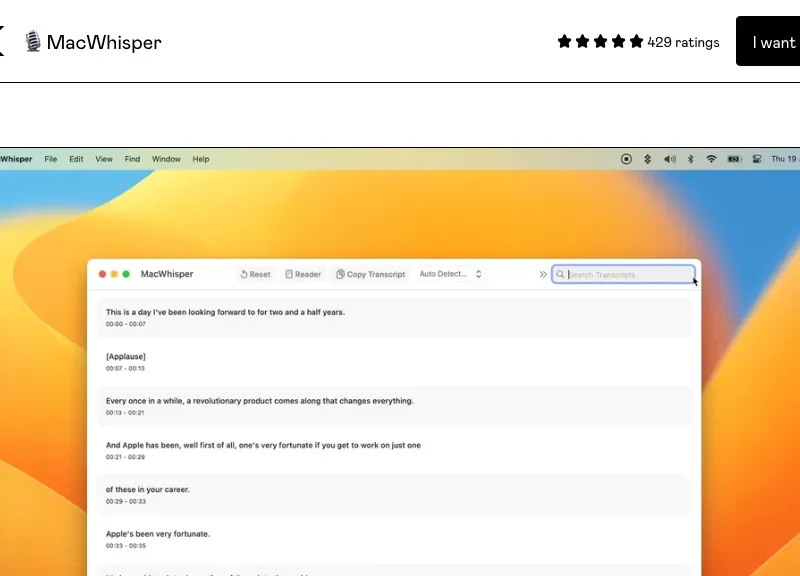
Task: Click the Reset toolbar button
Action: [255, 274]
